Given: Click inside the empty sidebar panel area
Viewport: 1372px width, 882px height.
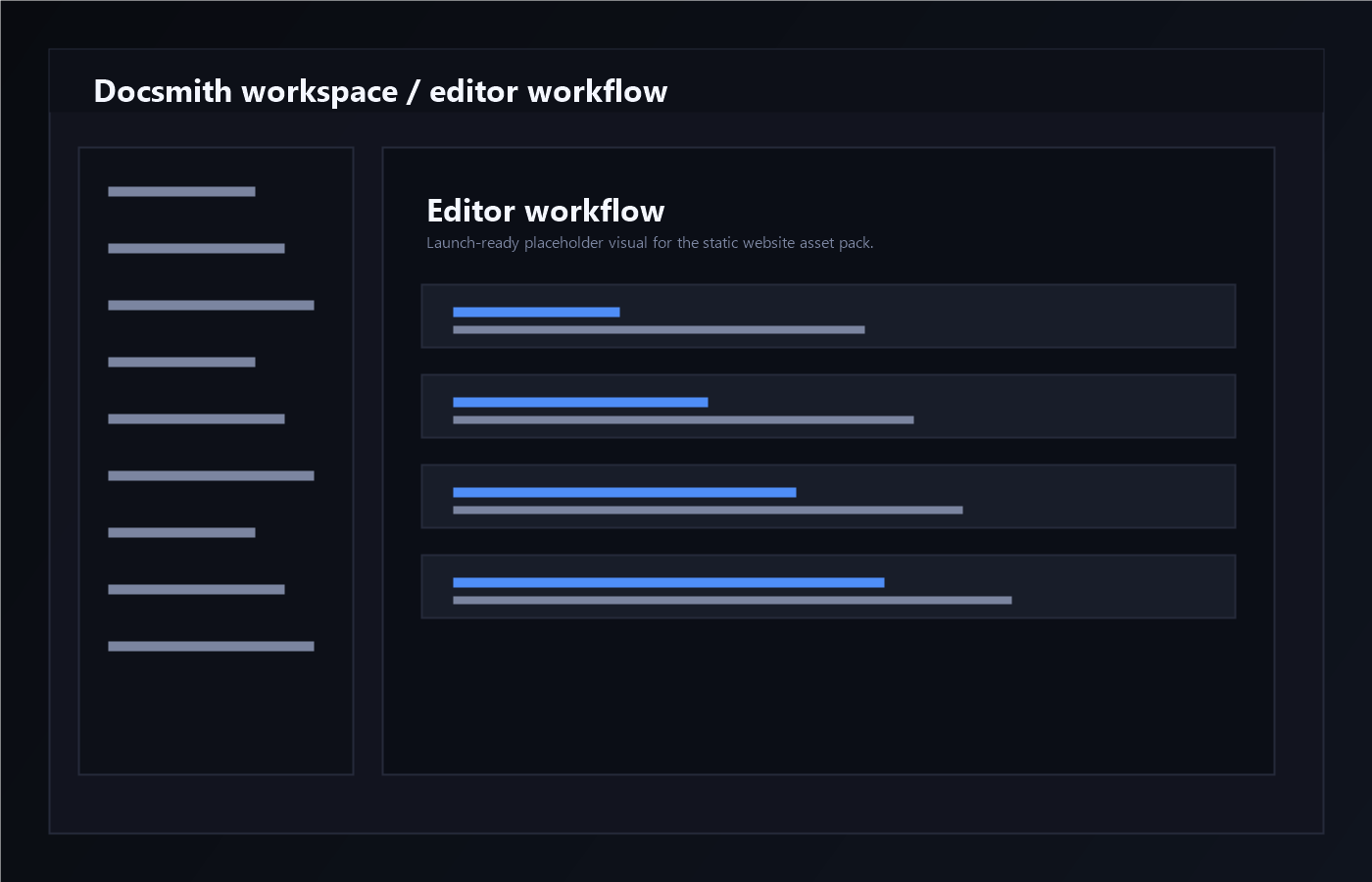Looking at the screenshot, I should (216, 715).
